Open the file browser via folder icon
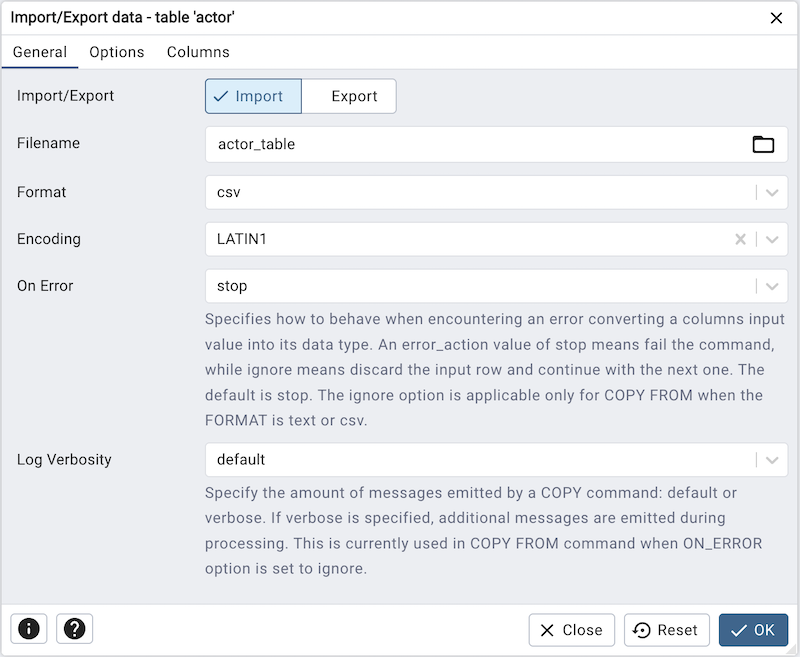Image resolution: width=800 pixels, height=657 pixels. coord(763,144)
